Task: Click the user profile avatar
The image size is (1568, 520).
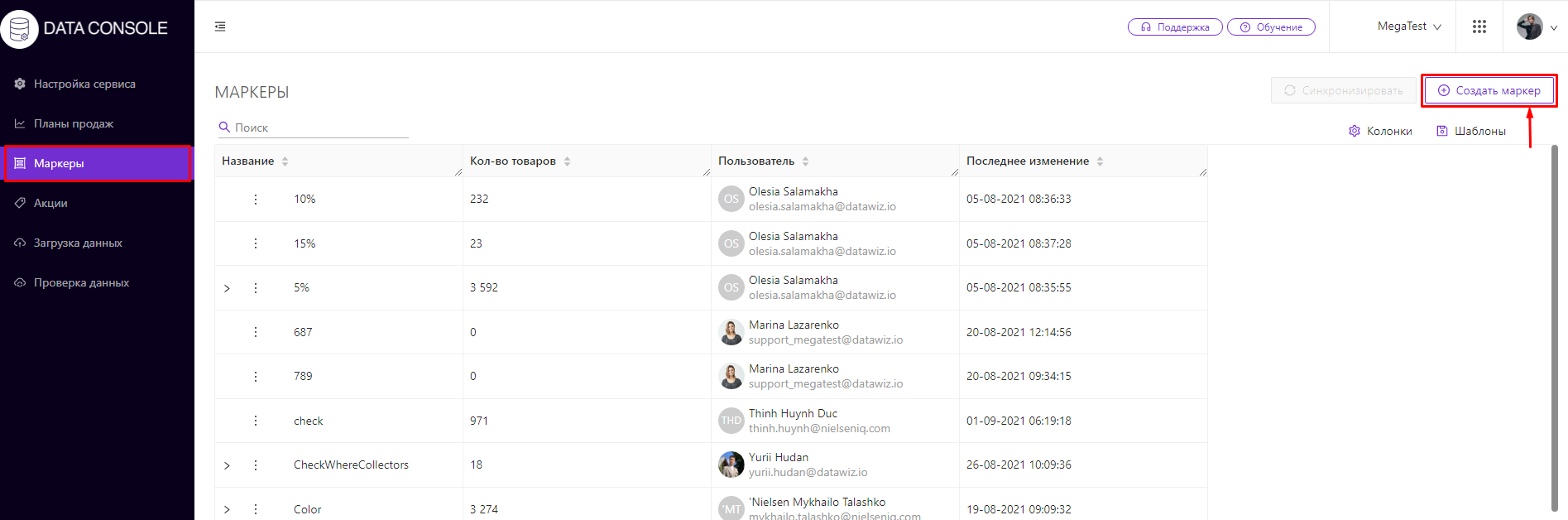Action: pos(1529,26)
